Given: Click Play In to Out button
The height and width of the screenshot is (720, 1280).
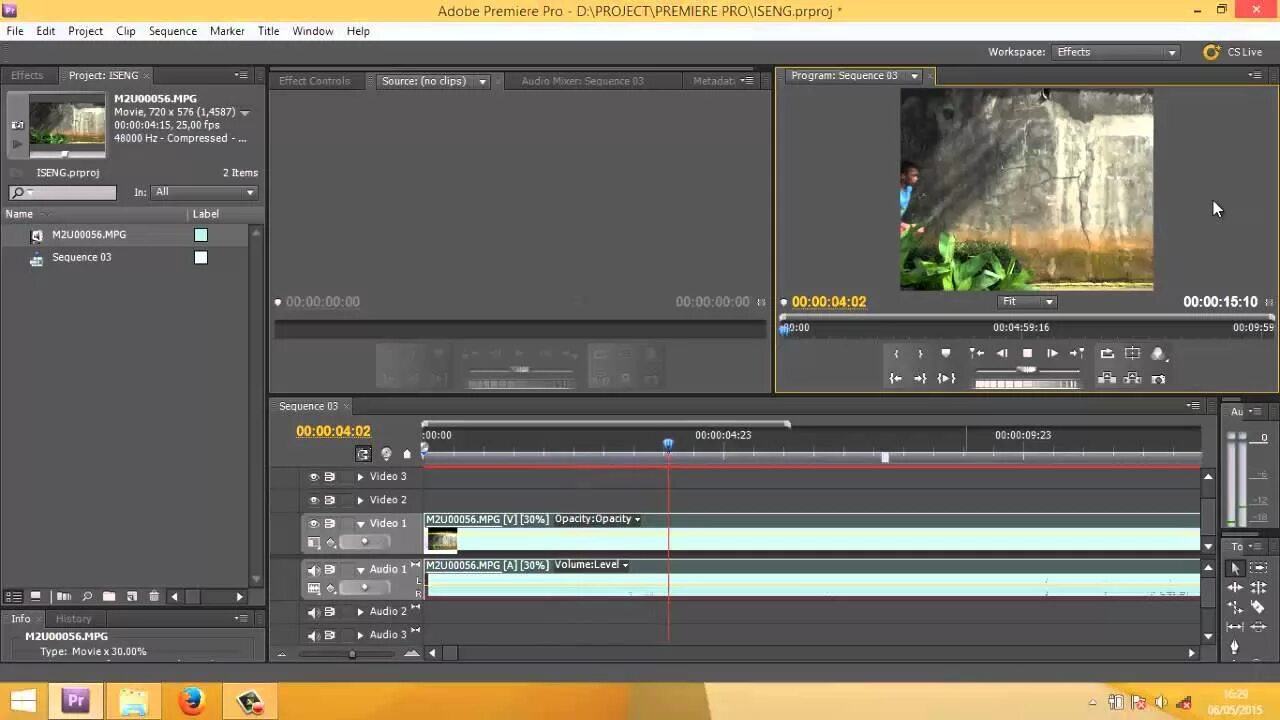Looking at the screenshot, I should click(946, 378).
